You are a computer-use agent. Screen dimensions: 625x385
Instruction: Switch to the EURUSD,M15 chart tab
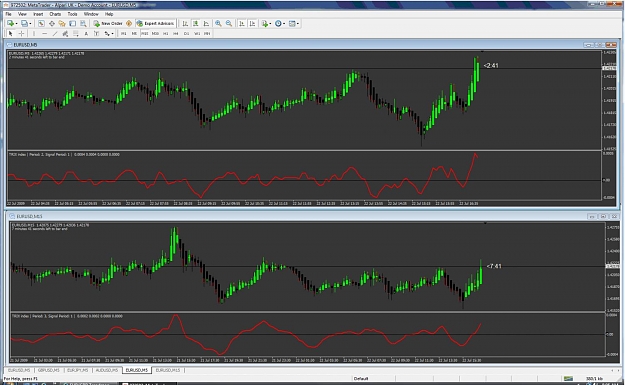tap(168, 370)
